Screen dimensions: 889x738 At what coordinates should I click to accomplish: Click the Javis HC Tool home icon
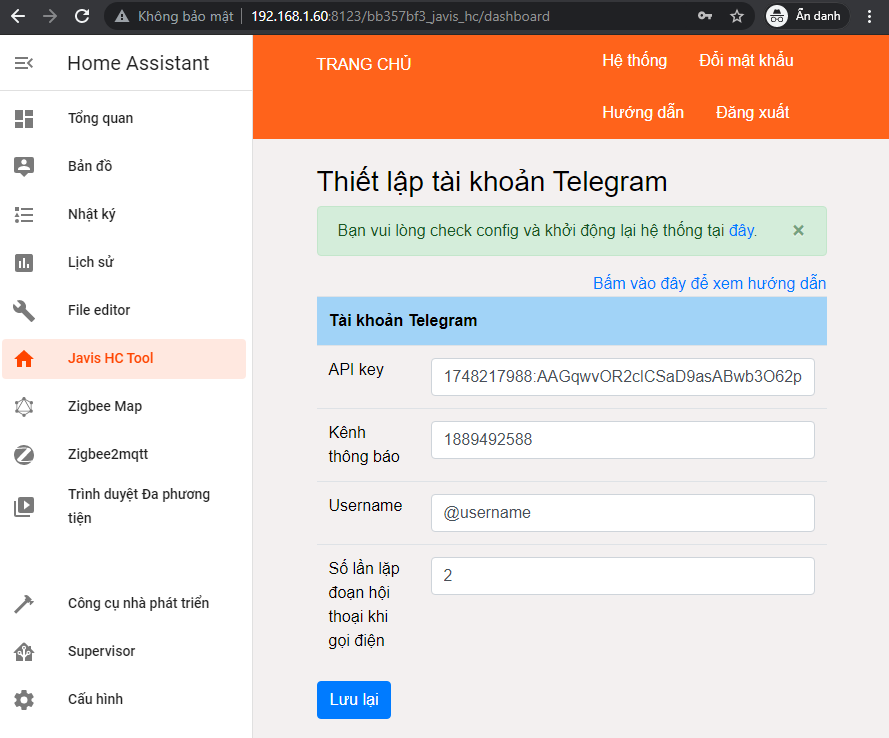click(24, 359)
